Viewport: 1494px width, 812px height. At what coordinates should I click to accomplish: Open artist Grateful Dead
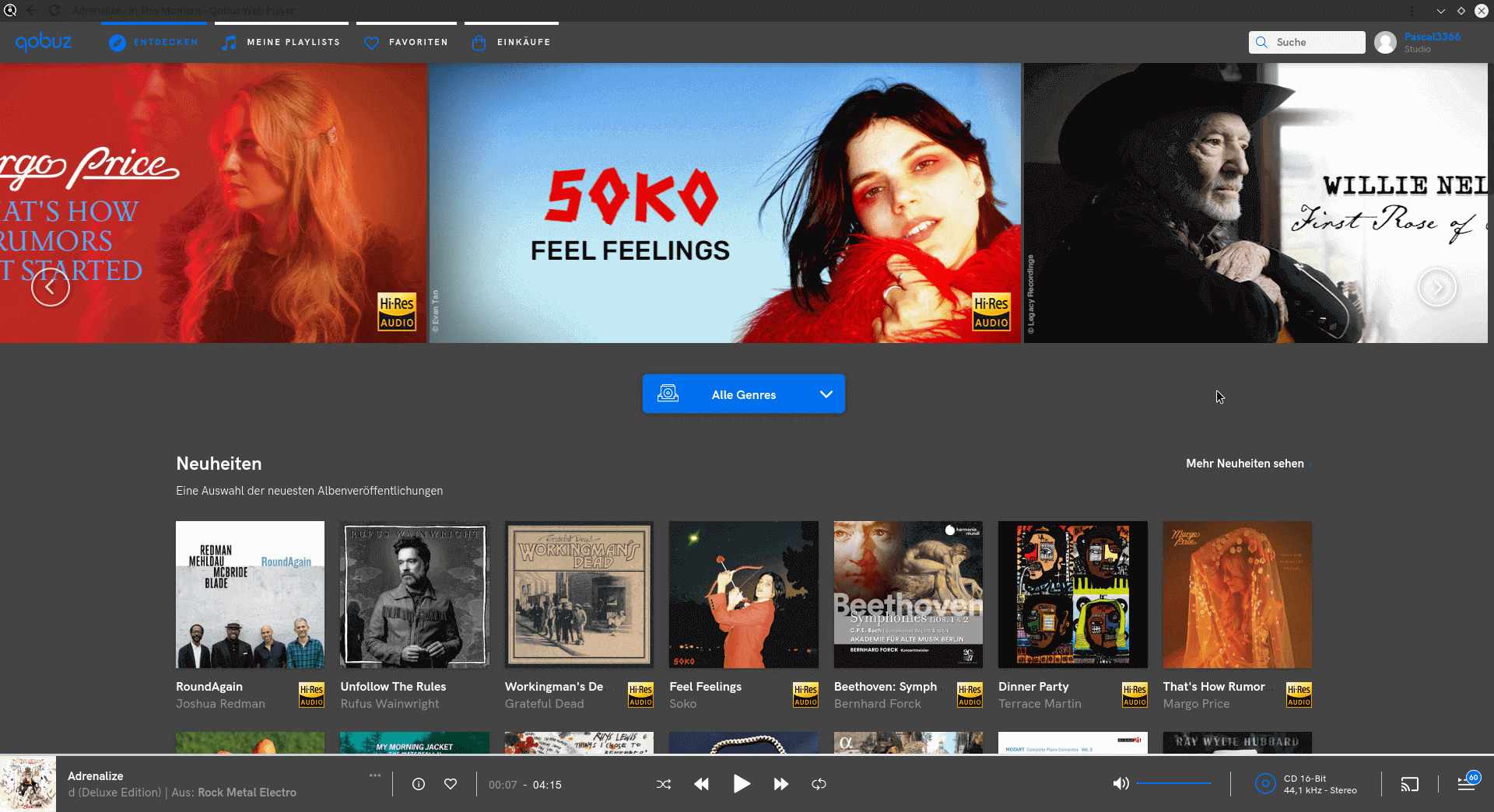[544, 704]
